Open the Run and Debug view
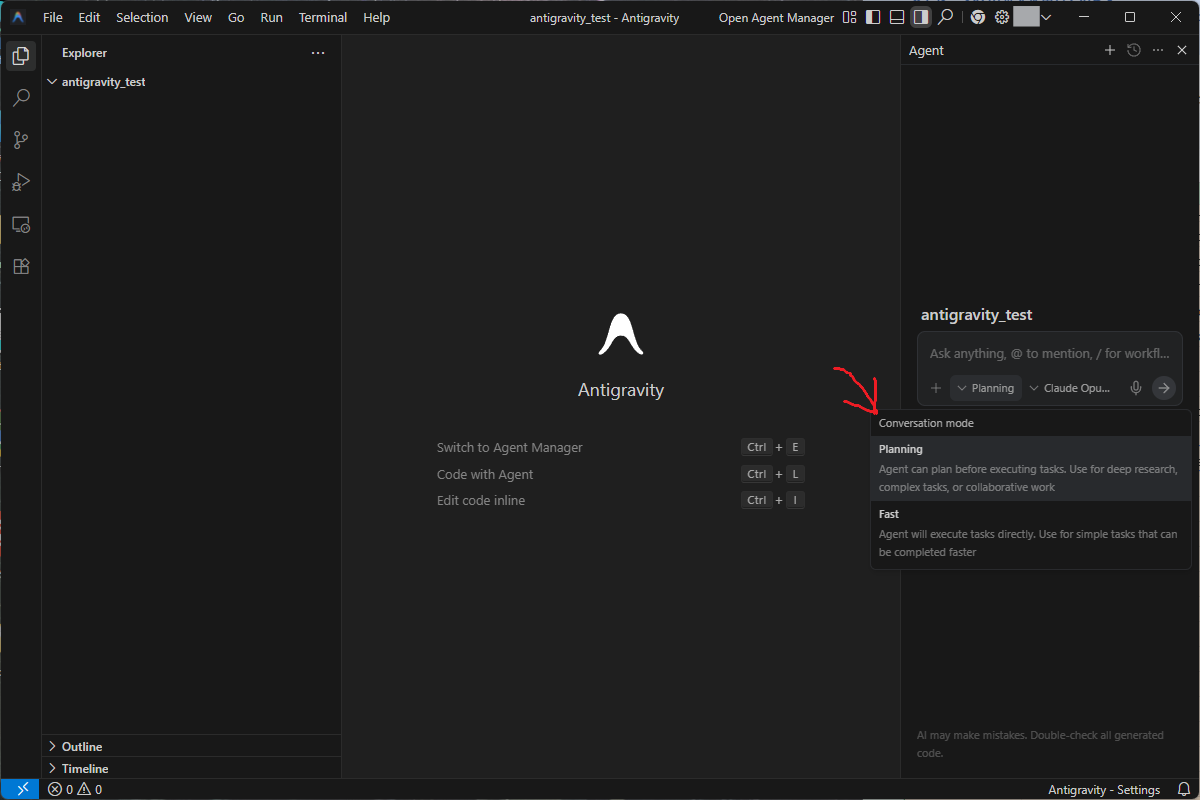Viewport: 1200px width, 800px height. [21, 182]
